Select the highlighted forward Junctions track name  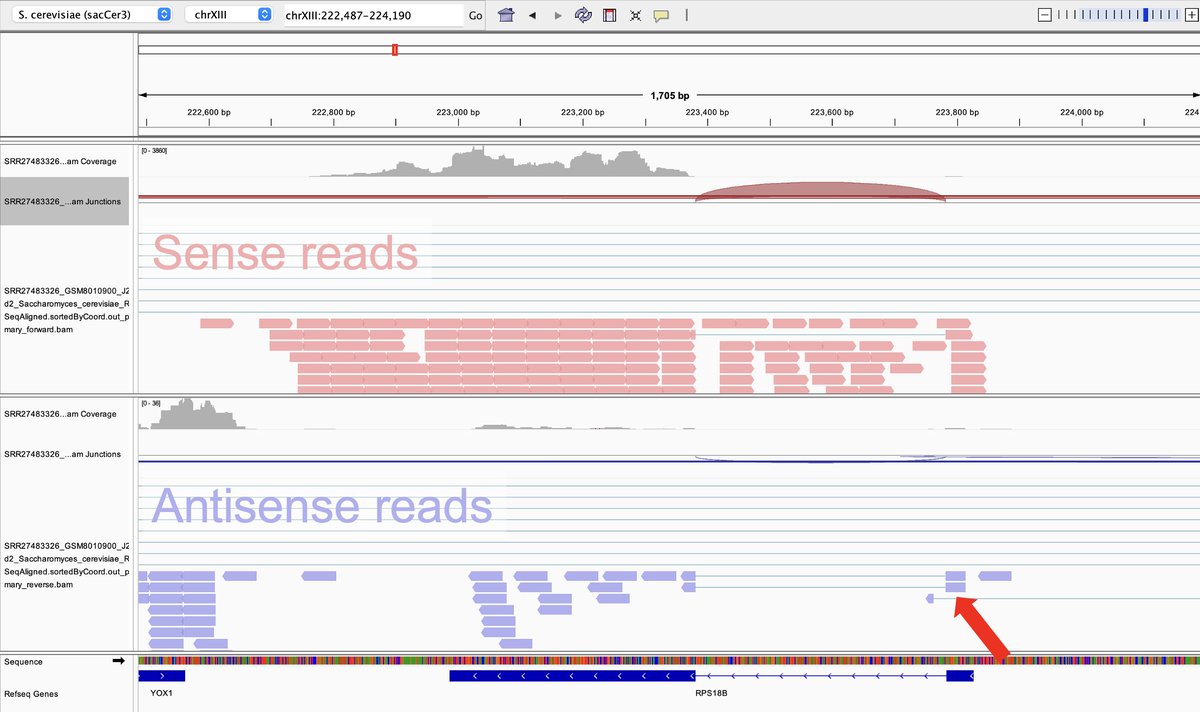62,201
